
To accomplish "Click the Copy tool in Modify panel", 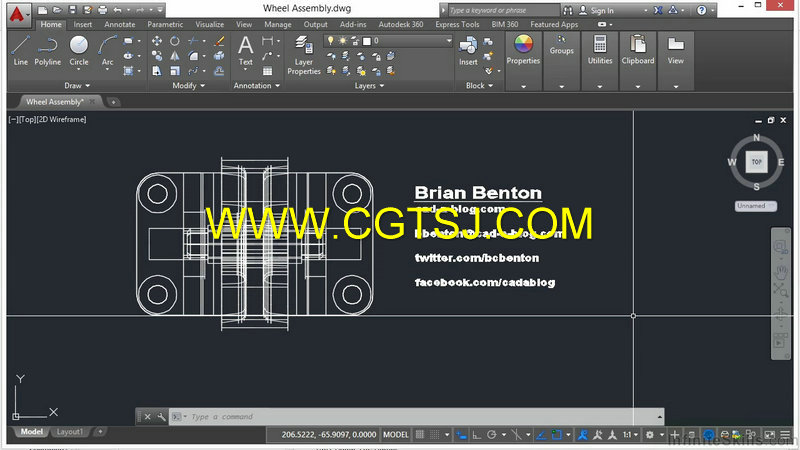I will click(157, 56).
